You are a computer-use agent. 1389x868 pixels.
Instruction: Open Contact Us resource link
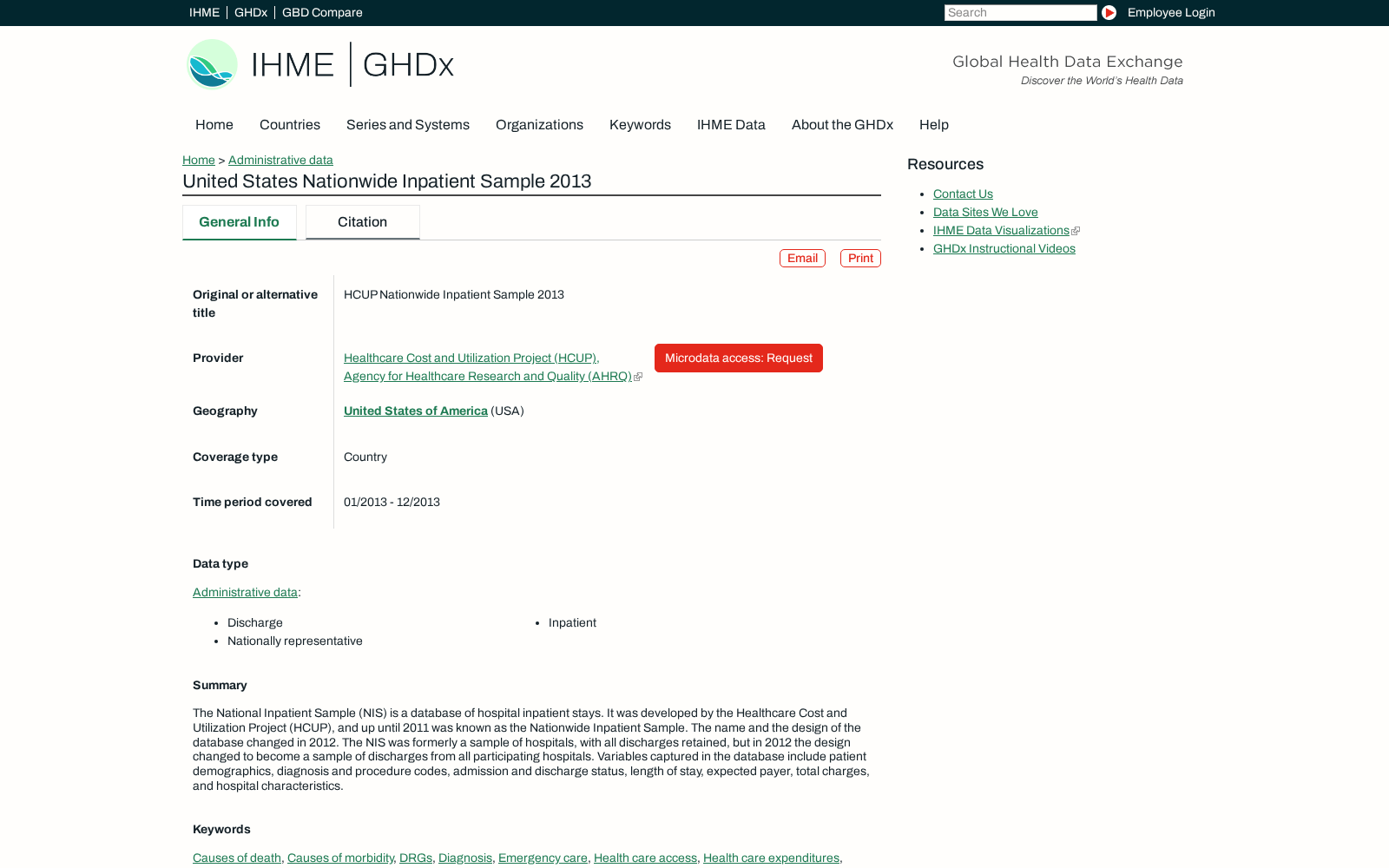click(963, 194)
